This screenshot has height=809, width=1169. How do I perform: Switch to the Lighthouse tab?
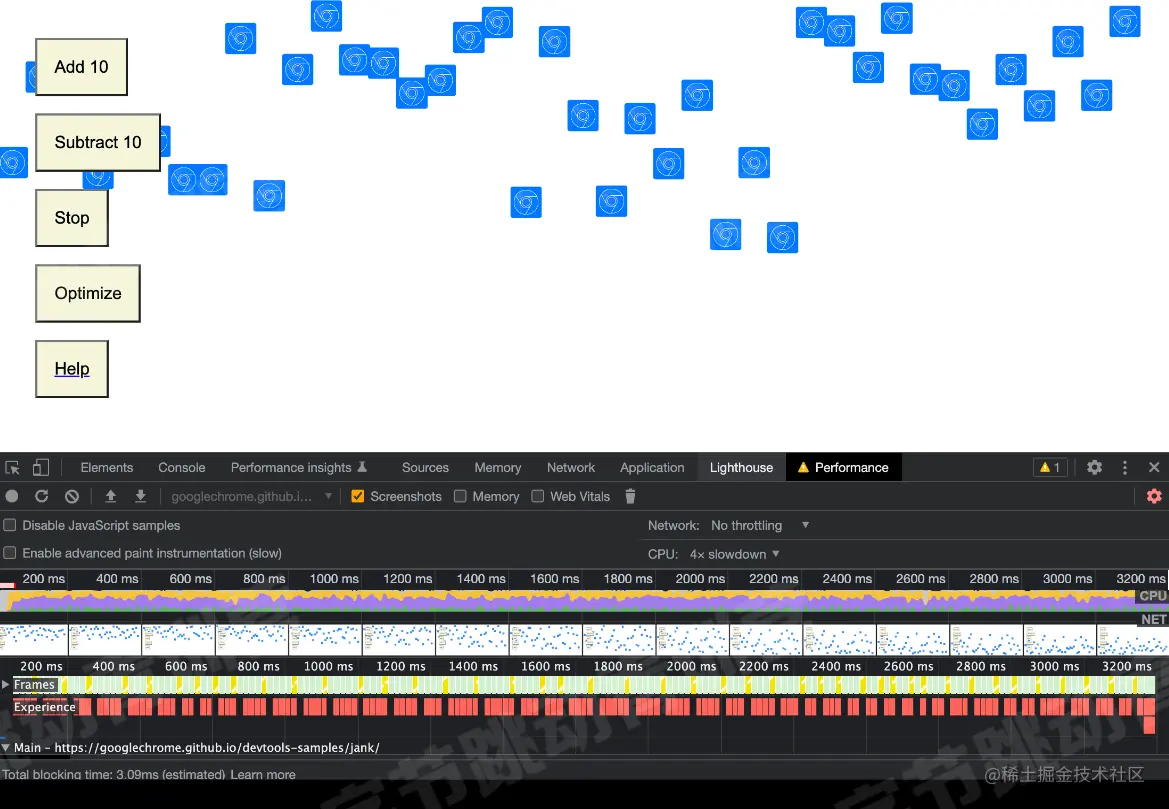(x=741, y=468)
